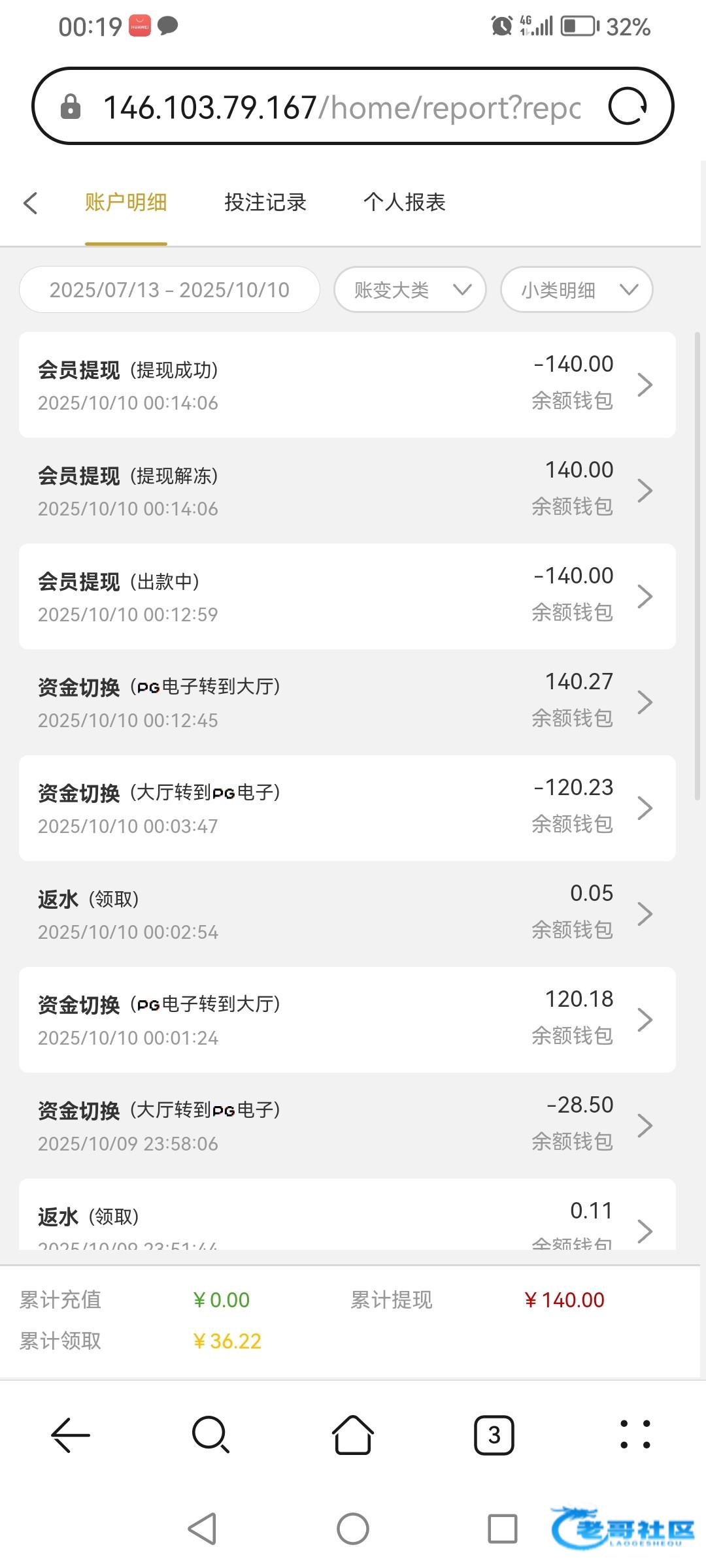Open 会员提现 (提现成功) transaction details
The height and width of the screenshot is (1568, 706).
tap(346, 385)
